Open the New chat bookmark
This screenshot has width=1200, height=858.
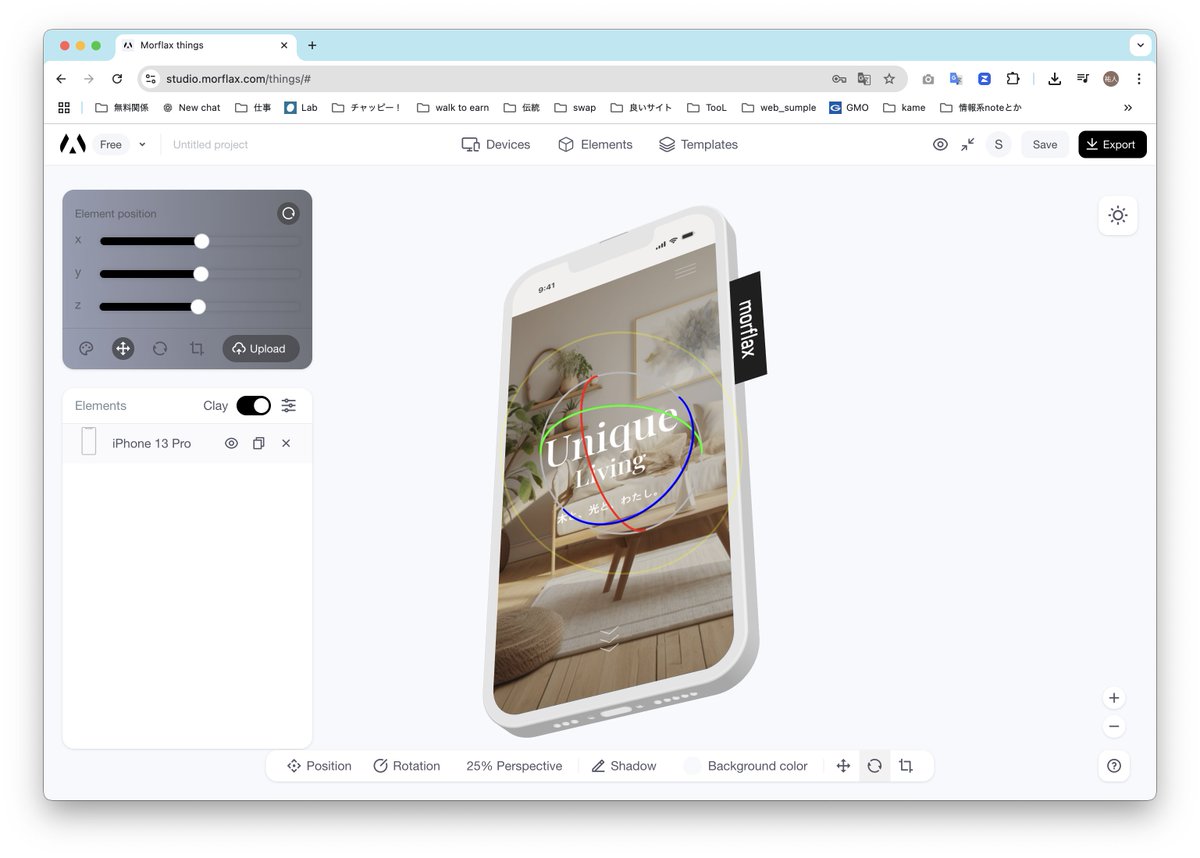[191, 108]
